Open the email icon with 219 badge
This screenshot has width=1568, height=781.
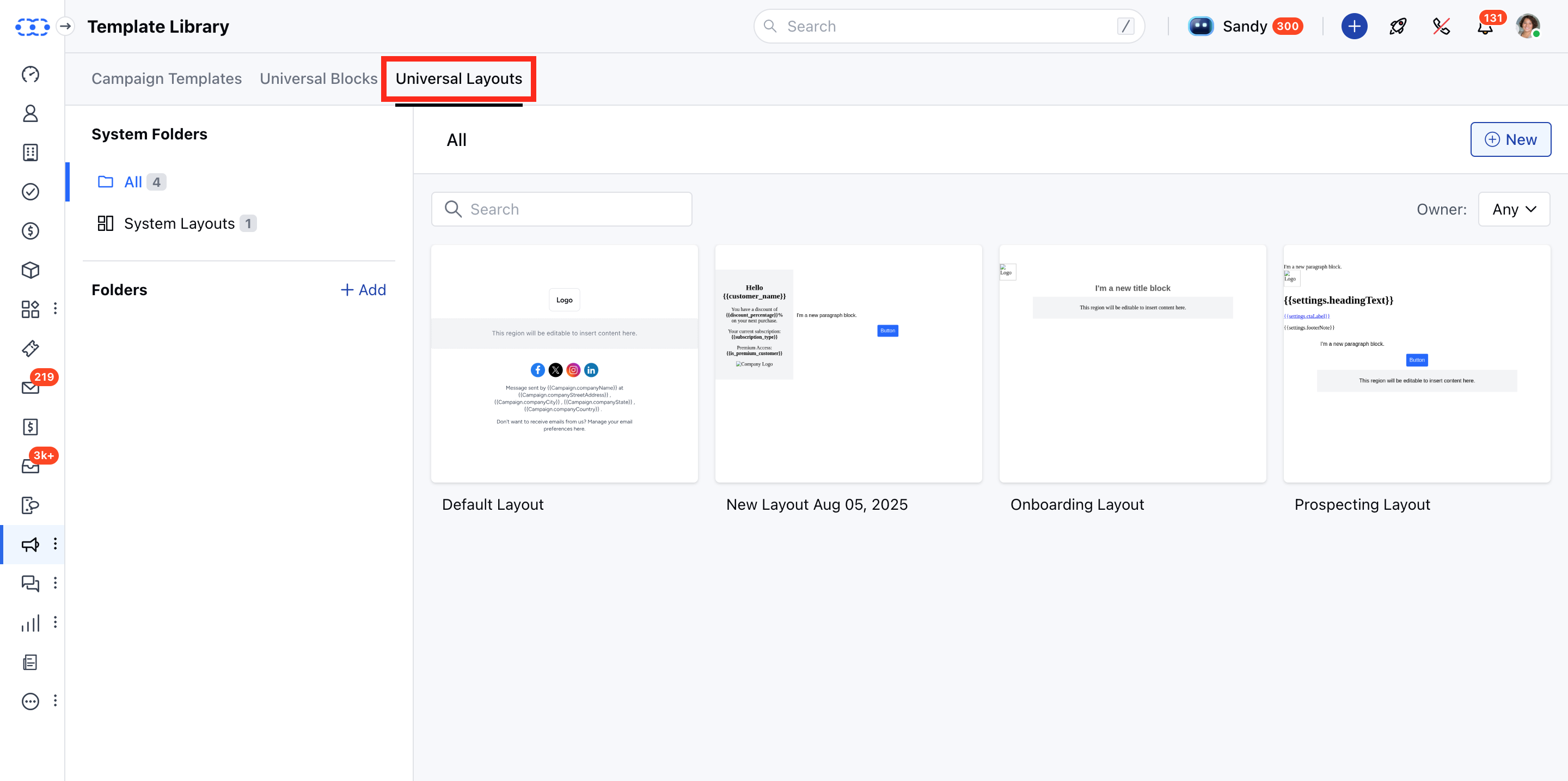coord(30,387)
